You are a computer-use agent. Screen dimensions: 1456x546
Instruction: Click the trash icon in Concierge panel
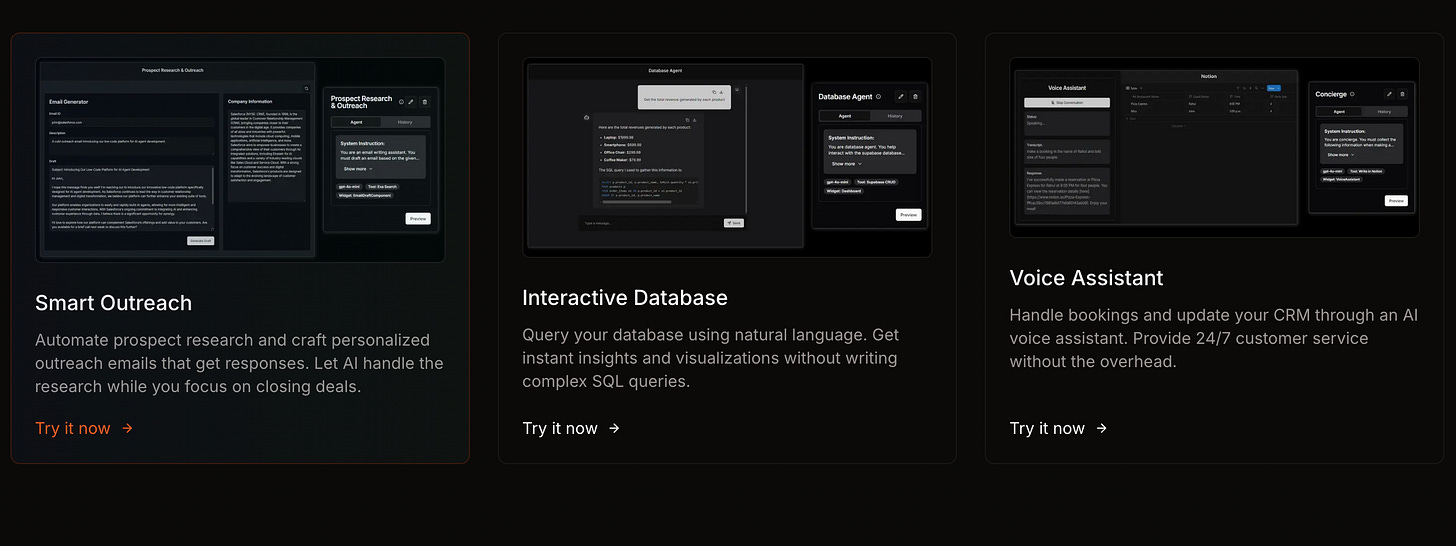[1402, 94]
